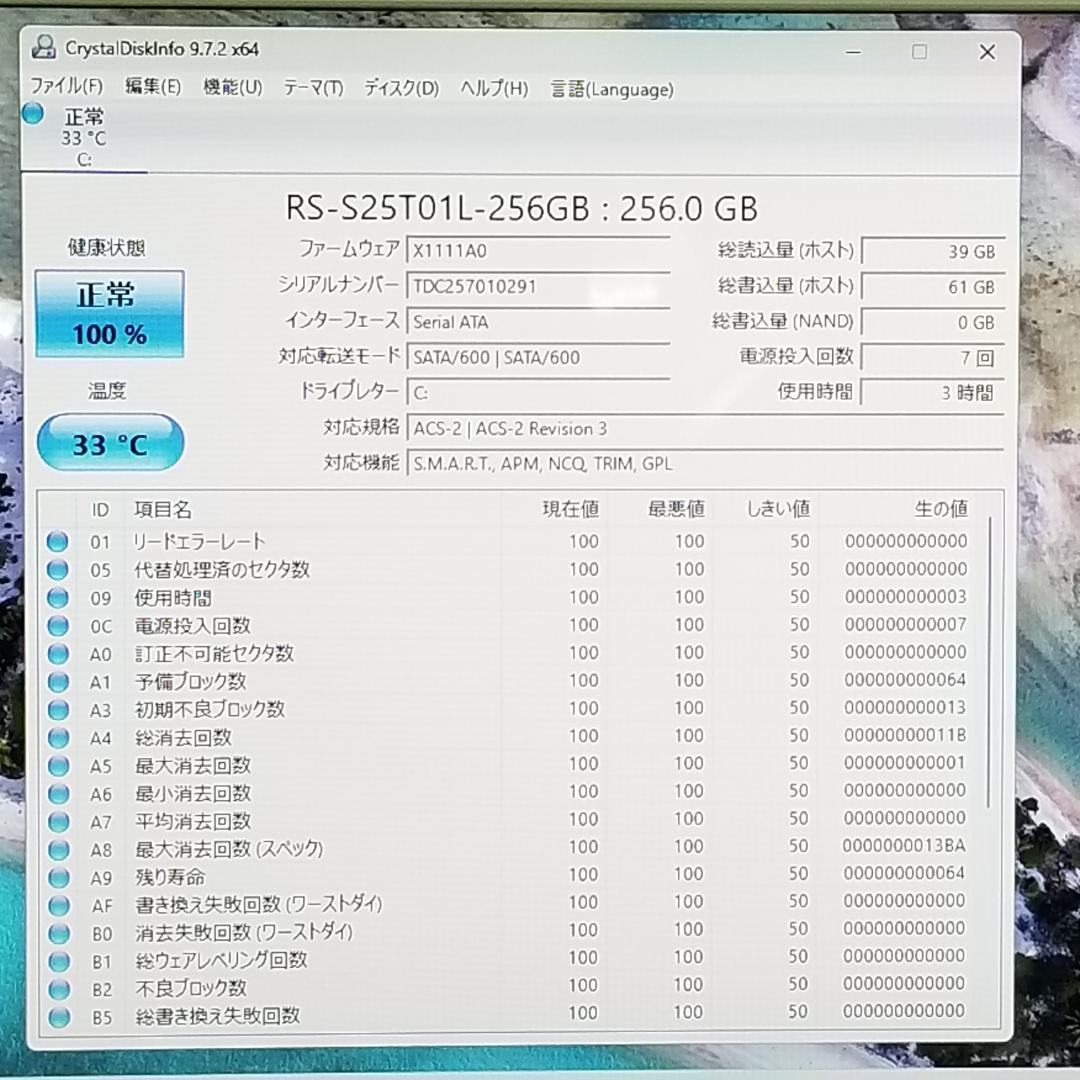Screen dimensions: 1080x1080
Task: Click the 正常 100 % health status button
Action: (110, 314)
